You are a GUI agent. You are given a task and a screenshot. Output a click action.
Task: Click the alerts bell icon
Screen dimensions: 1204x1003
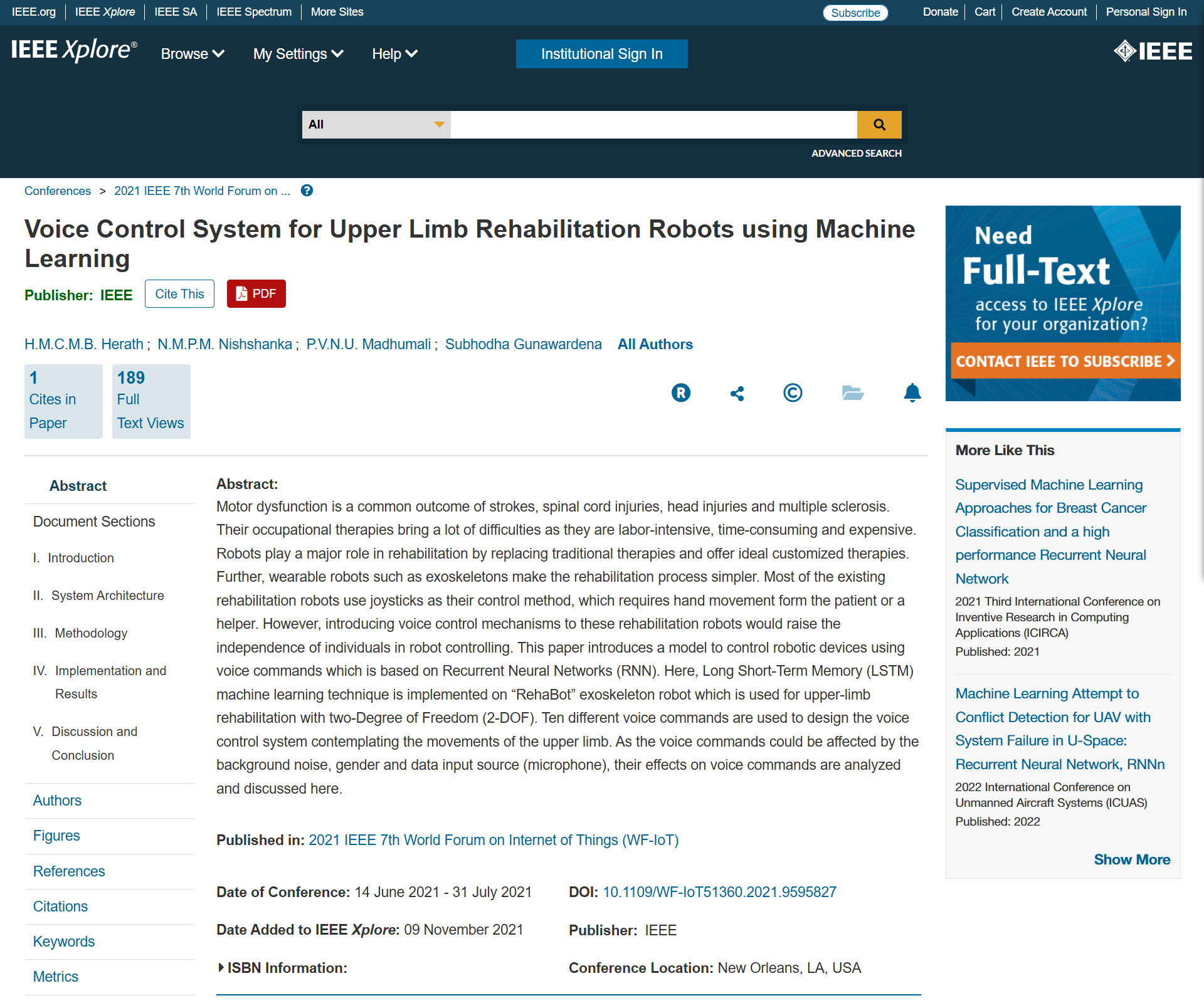(x=912, y=393)
